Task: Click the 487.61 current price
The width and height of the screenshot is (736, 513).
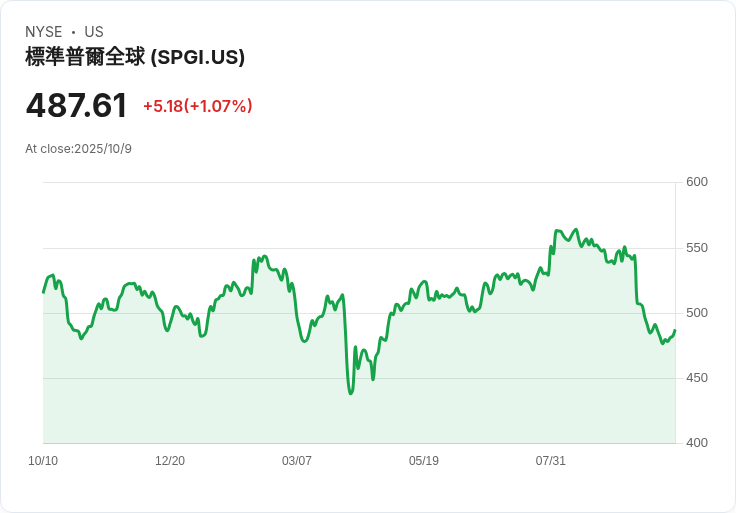Action: (77, 106)
